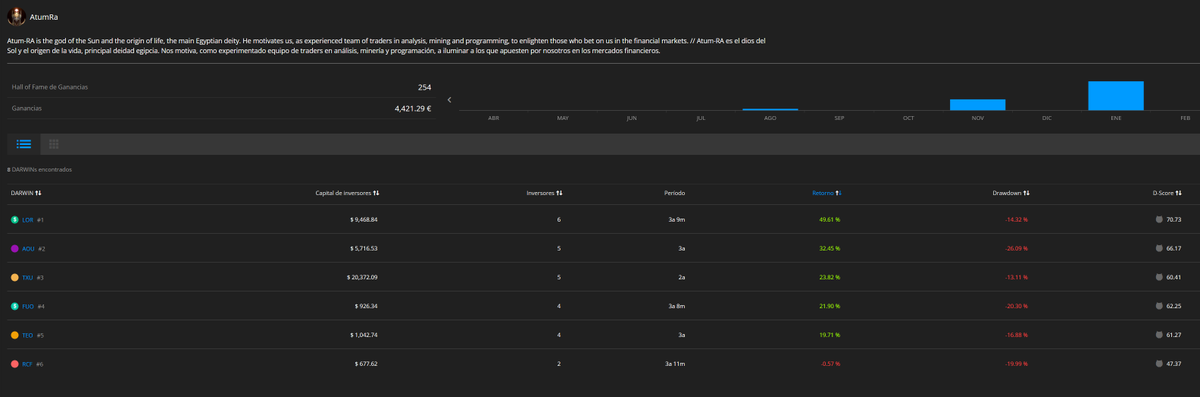This screenshot has height=397, width=1200.
Task: Switch to grid view icon
Action: (54, 144)
